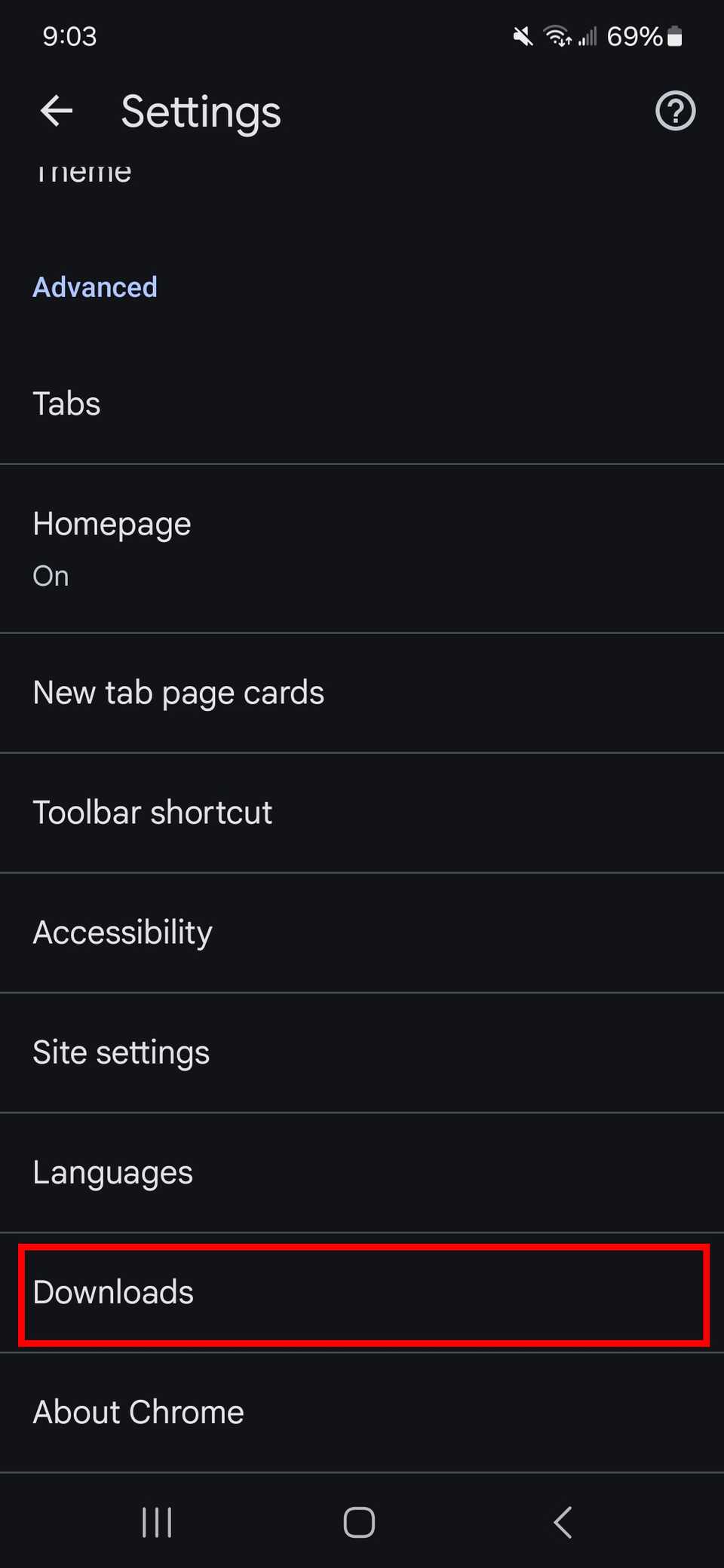Image resolution: width=724 pixels, height=1568 pixels.
Task: Open the Downloads settings option
Action: point(362,1292)
